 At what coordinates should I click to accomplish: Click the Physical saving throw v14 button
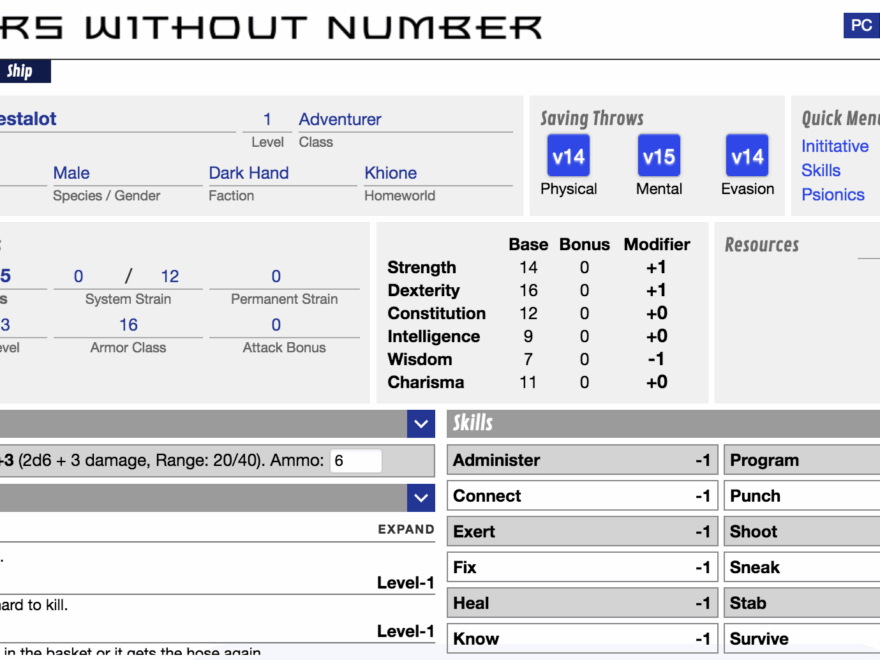[568, 156]
